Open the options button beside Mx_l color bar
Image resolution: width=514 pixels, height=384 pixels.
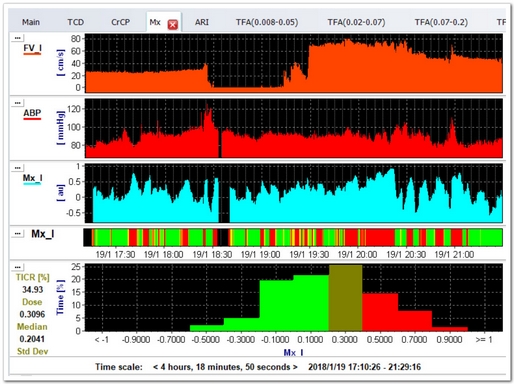tap(17, 234)
